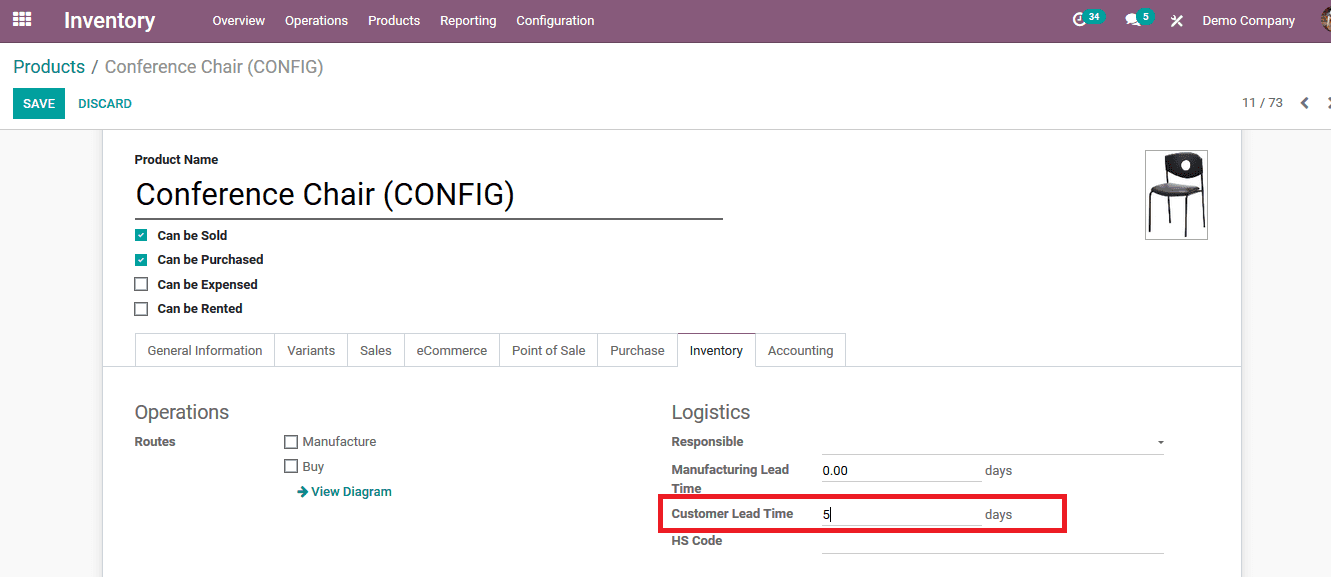Open the apps grid menu icon
Screen dimensions: 1331x577
[22, 19]
